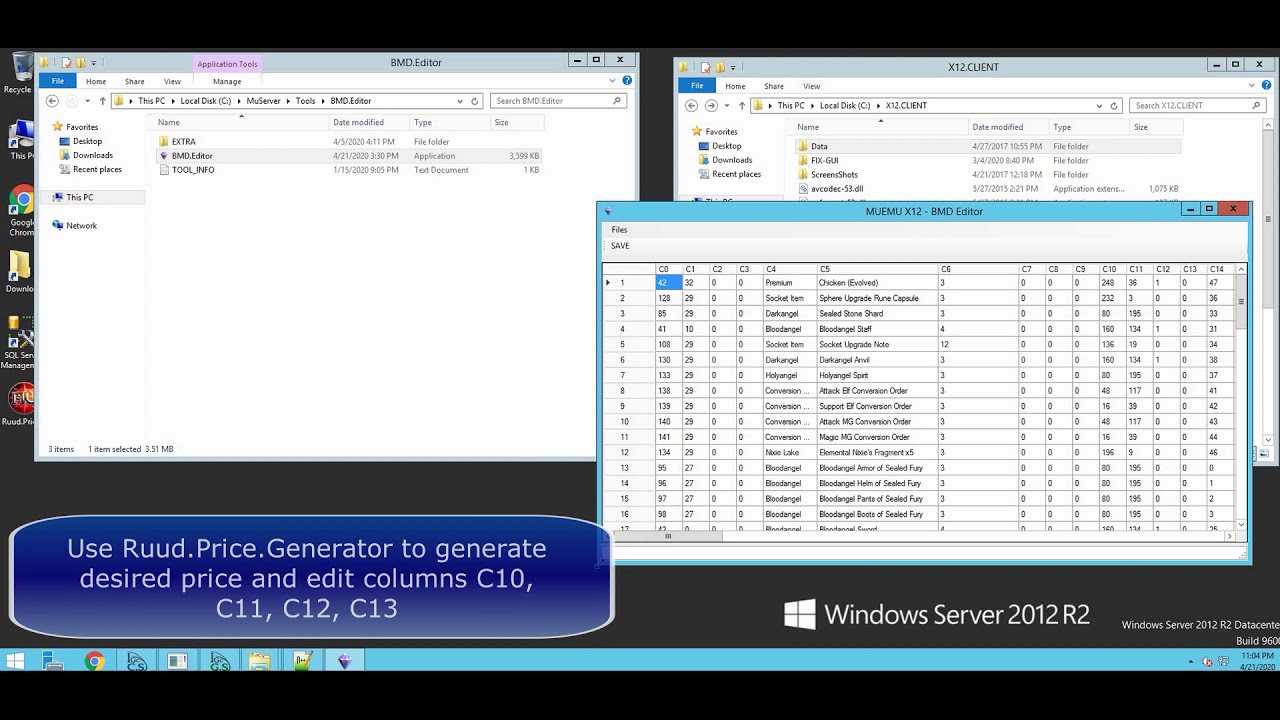This screenshot has height=720, width=1280.
Task: Expand the ribbon in X12.CLIENT explorer window
Action: pyautogui.click(x=1251, y=86)
